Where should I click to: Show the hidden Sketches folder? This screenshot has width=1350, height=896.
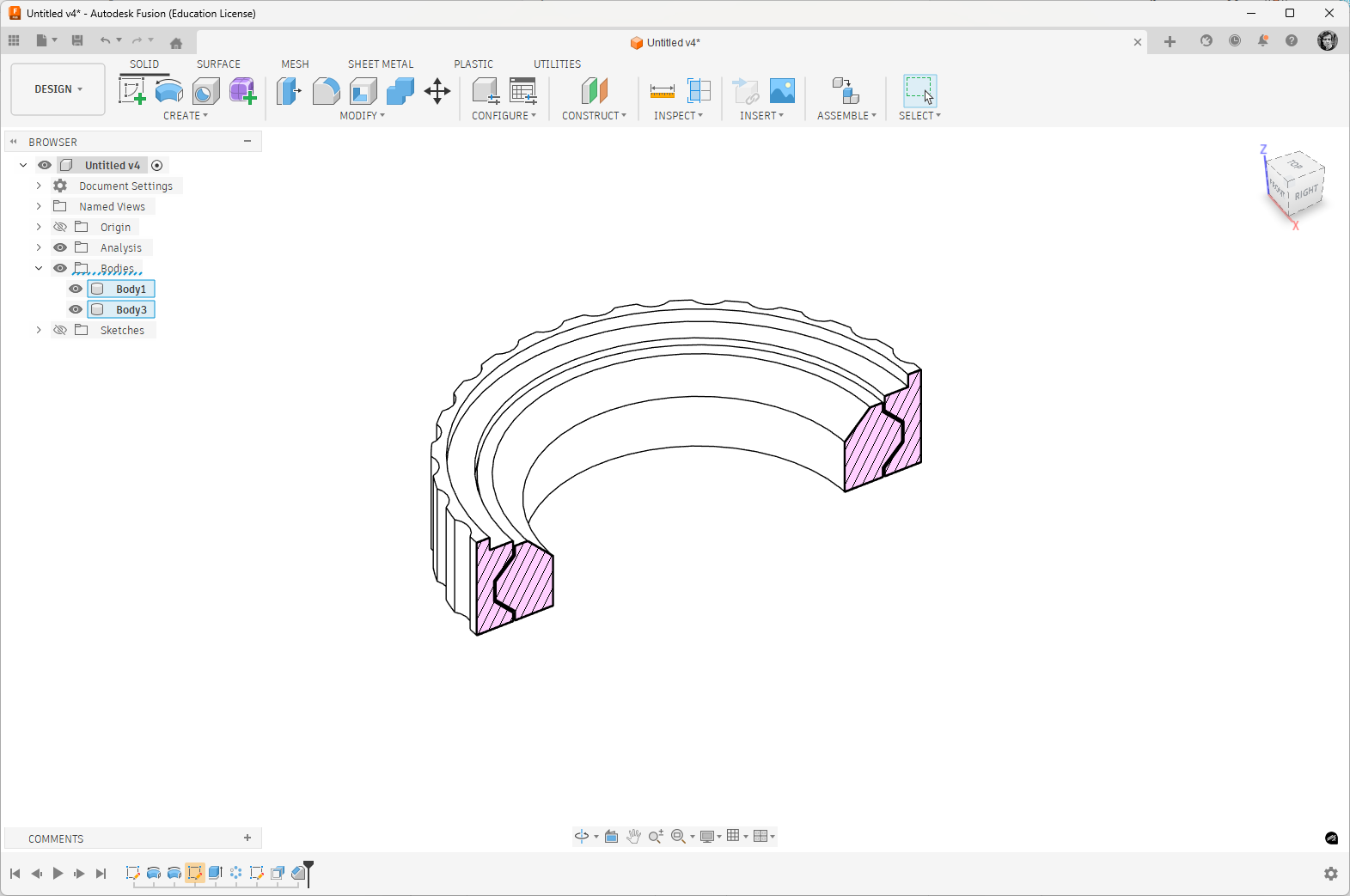click(x=60, y=330)
